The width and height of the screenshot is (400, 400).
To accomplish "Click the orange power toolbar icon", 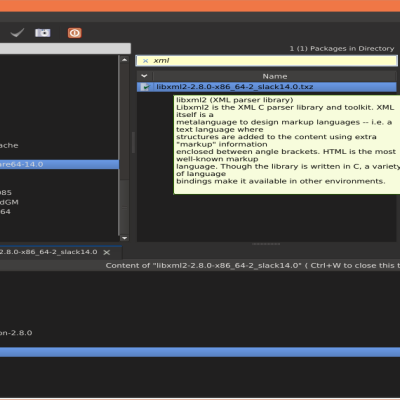I will click(75, 33).
